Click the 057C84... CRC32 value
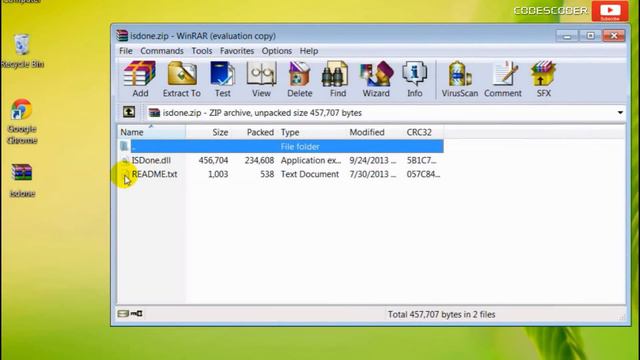This screenshot has width=640, height=360. 423,174
